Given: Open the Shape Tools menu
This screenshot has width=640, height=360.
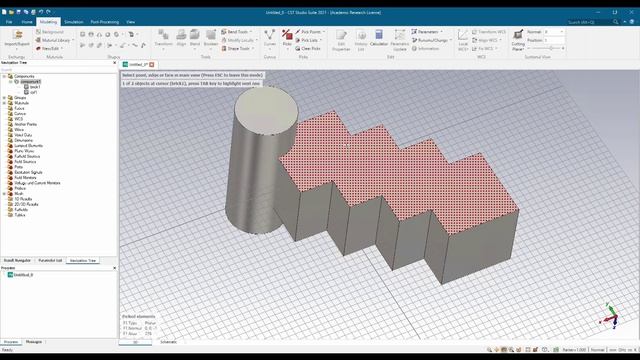Looking at the screenshot, I should click(238, 48).
